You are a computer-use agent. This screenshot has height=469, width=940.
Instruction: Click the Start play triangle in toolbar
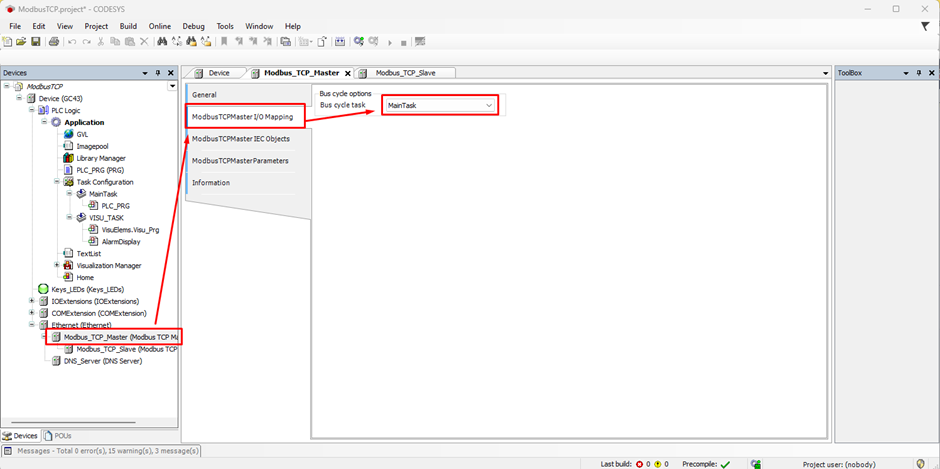390,43
